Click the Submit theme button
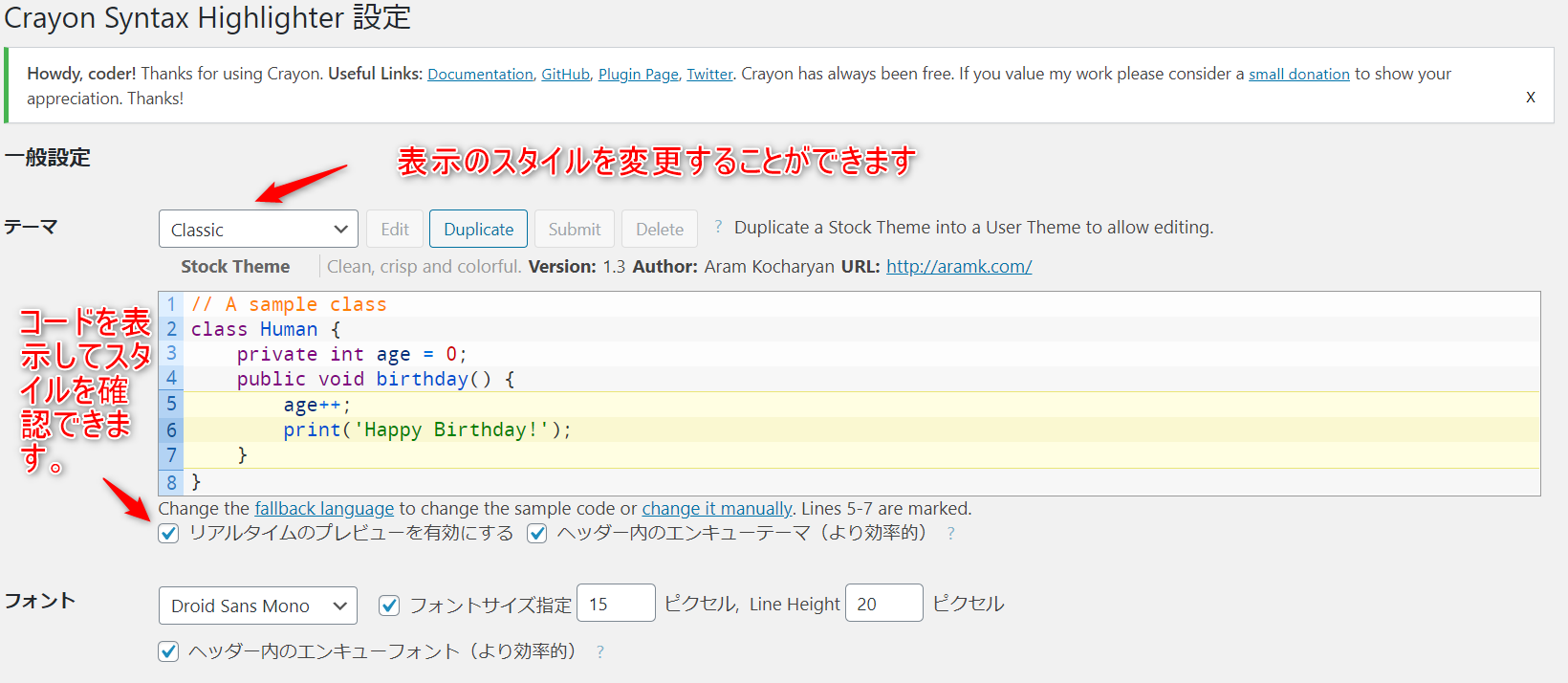The height and width of the screenshot is (683, 1568). click(x=575, y=230)
